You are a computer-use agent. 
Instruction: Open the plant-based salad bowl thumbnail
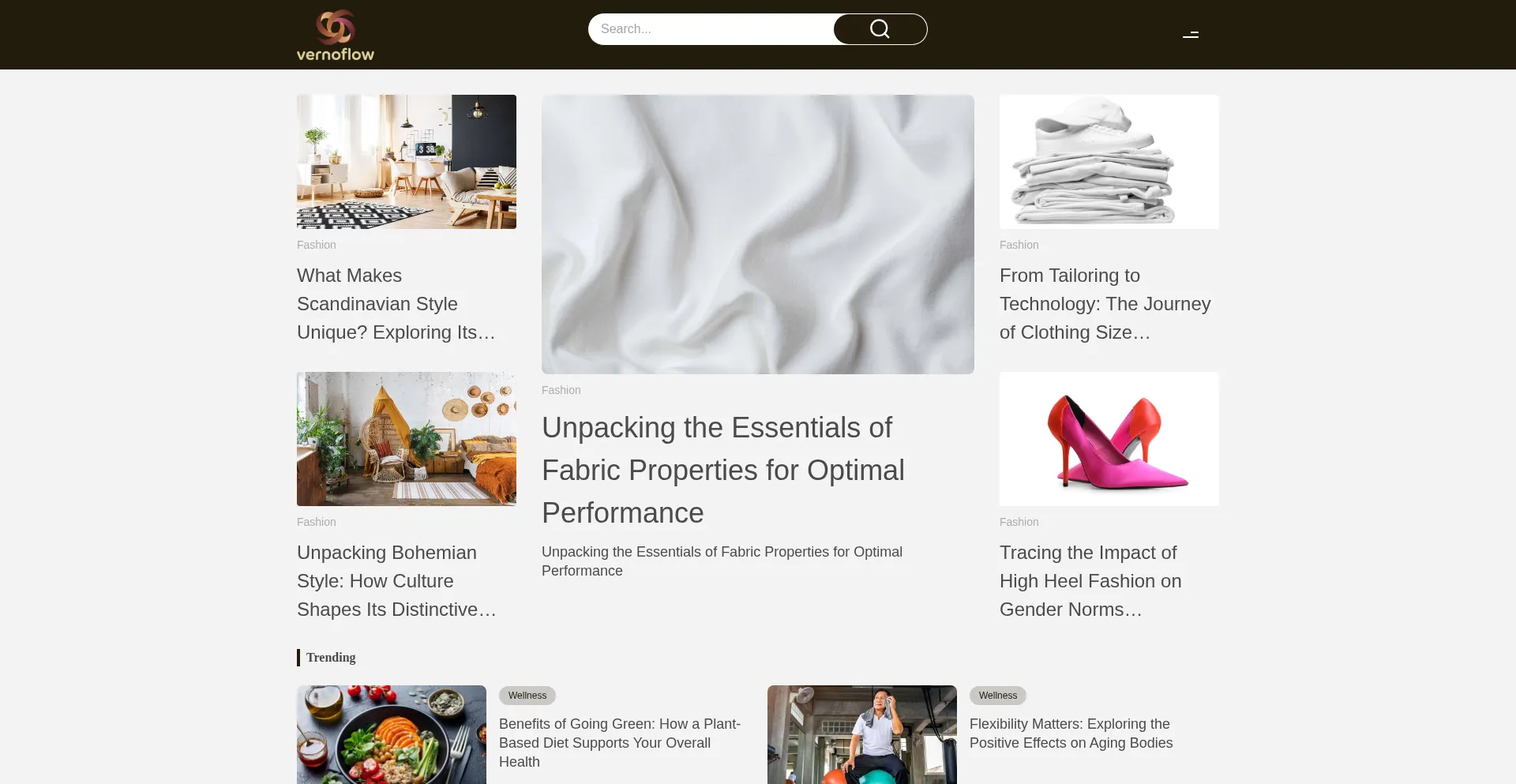pos(392,734)
